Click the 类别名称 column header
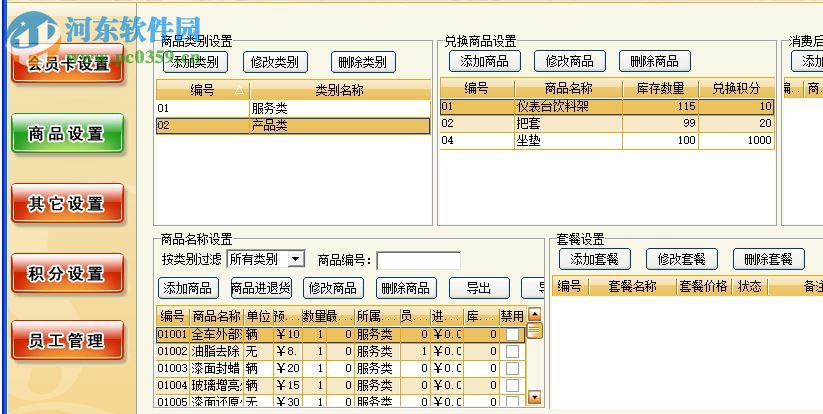 coord(339,90)
